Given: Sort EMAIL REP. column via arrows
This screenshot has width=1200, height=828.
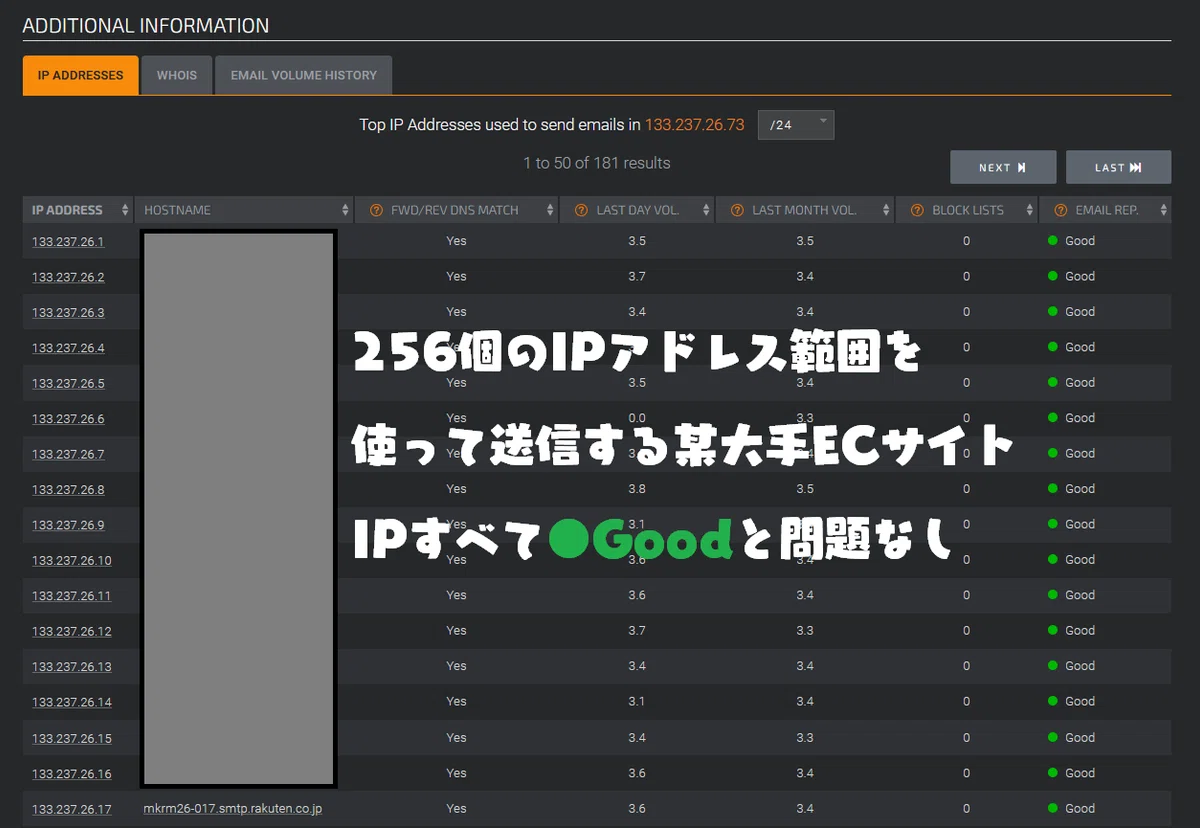Looking at the screenshot, I should (x=1163, y=210).
